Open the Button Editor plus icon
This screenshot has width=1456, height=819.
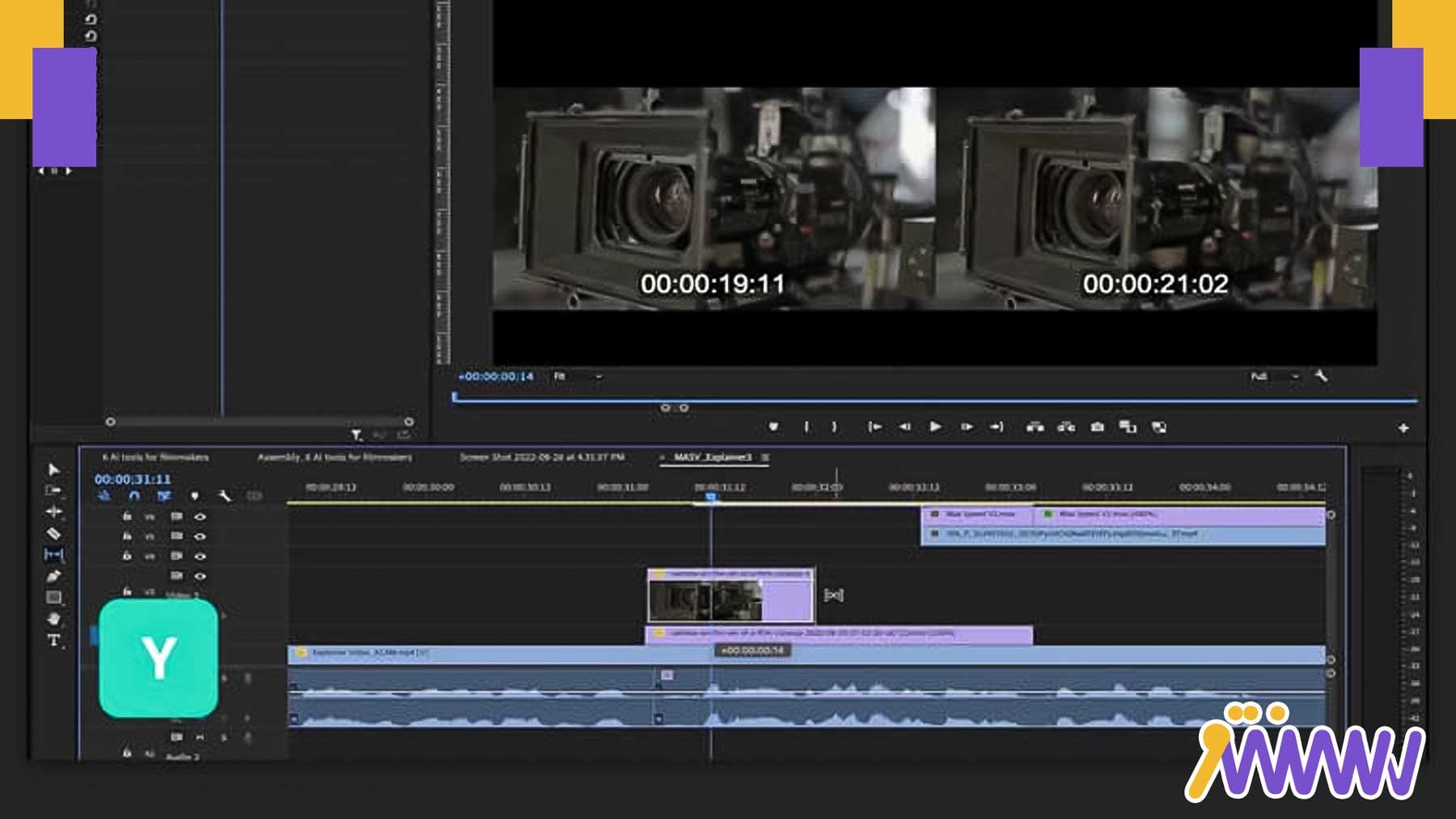click(1403, 428)
